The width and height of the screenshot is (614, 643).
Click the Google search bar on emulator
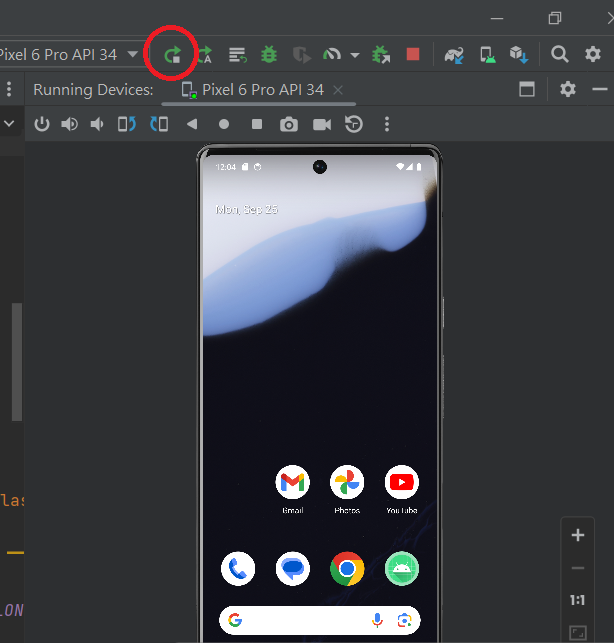(320, 620)
